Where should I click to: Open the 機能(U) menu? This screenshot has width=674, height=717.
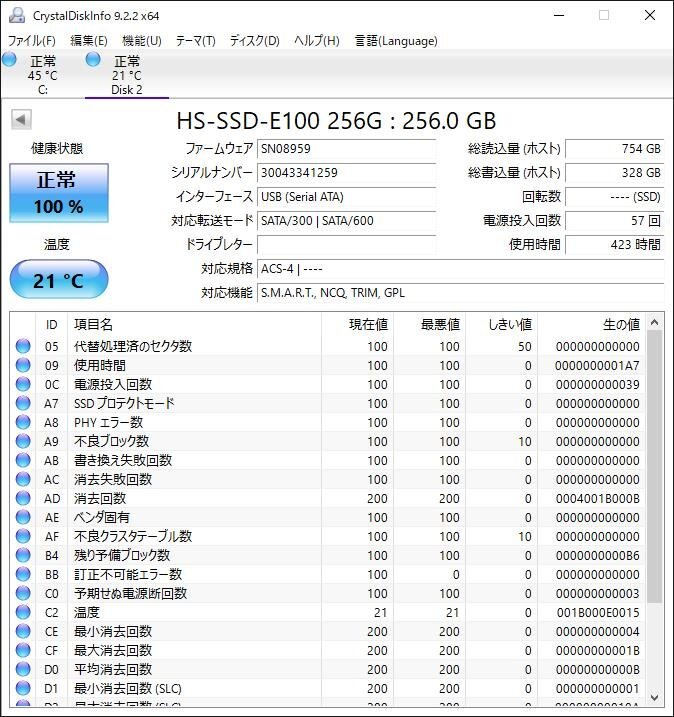(142, 41)
